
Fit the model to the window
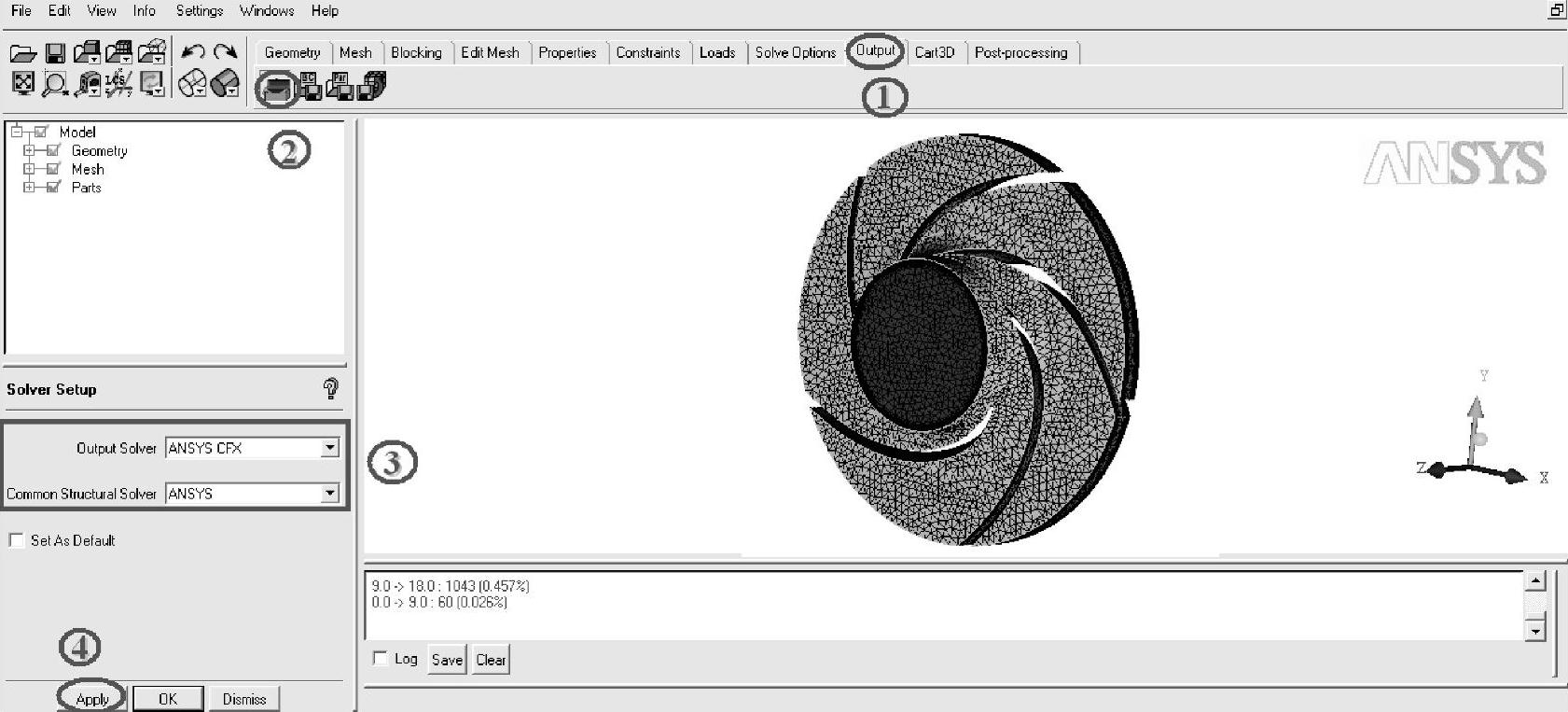tap(22, 84)
